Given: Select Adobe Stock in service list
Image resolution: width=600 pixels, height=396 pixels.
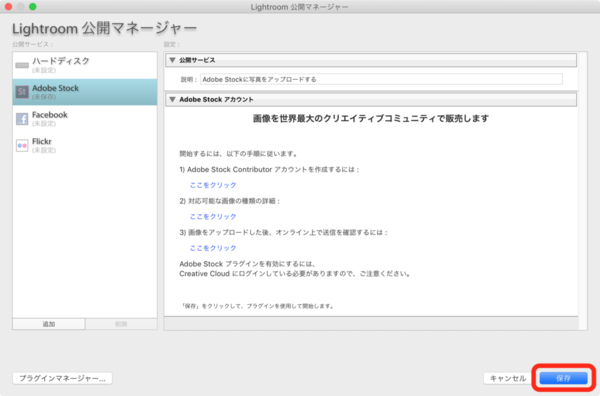Looking at the screenshot, I should [85, 92].
